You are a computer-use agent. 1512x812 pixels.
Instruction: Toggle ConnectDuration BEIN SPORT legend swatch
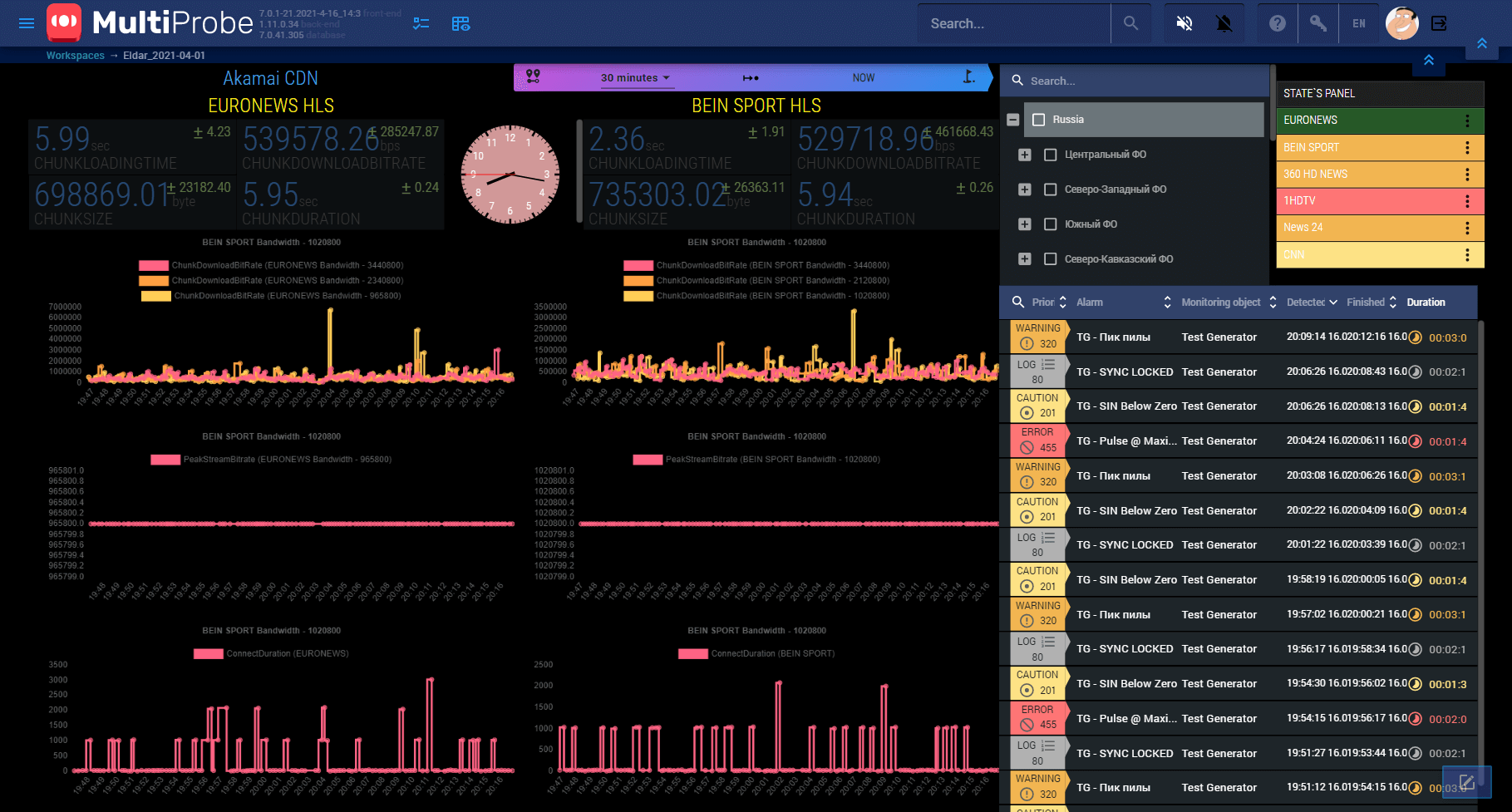click(693, 654)
